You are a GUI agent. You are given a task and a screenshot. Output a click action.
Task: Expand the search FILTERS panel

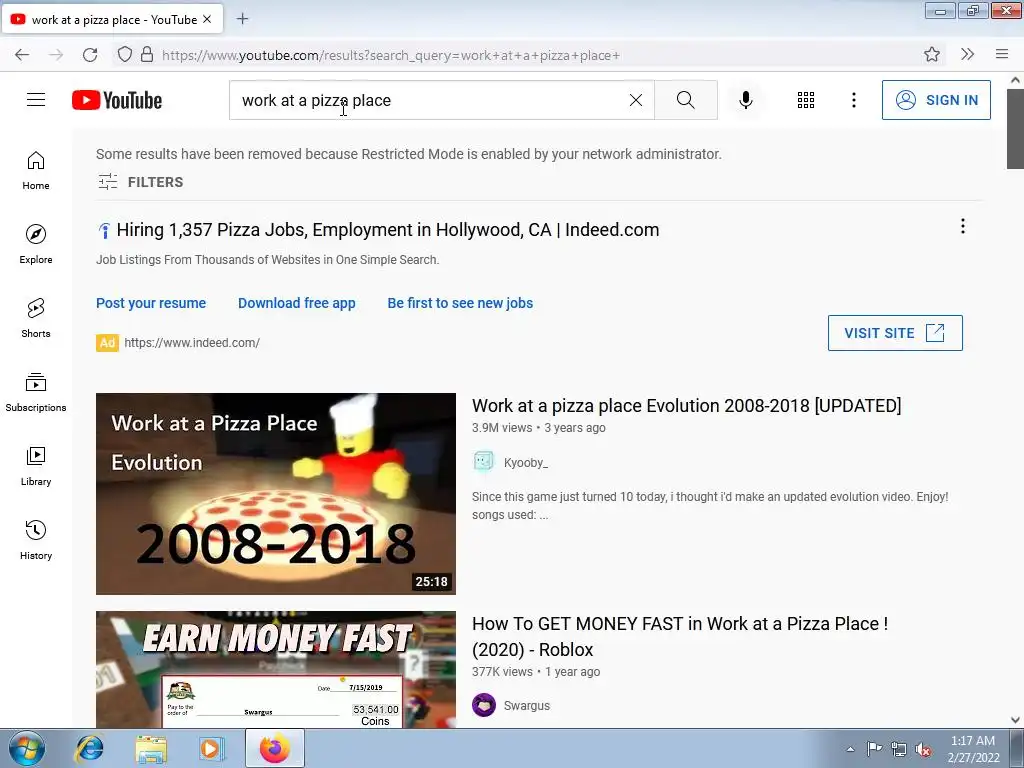coord(140,182)
